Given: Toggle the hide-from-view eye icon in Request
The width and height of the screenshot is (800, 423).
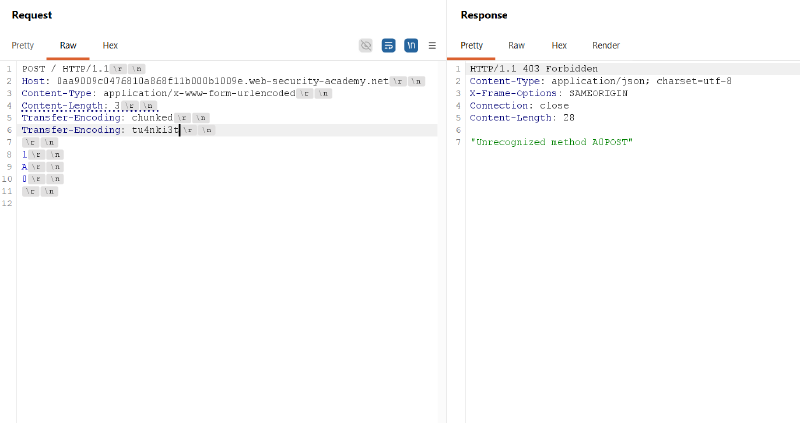Looking at the screenshot, I should click(x=366, y=45).
